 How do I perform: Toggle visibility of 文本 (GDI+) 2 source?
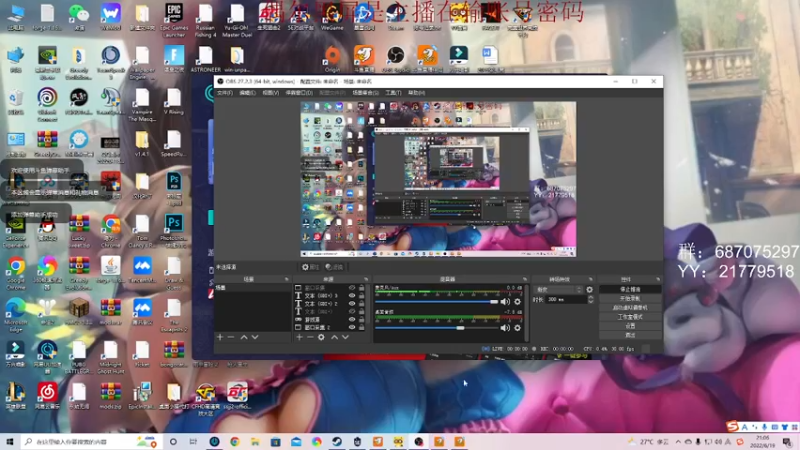[x=352, y=304]
